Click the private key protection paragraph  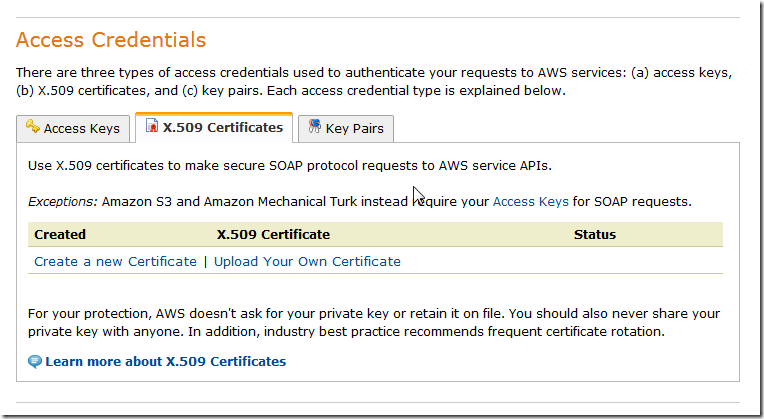click(374, 322)
